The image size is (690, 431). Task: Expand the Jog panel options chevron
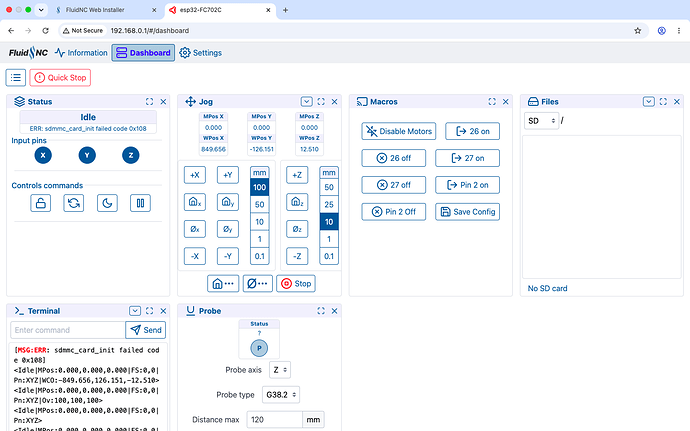307,102
